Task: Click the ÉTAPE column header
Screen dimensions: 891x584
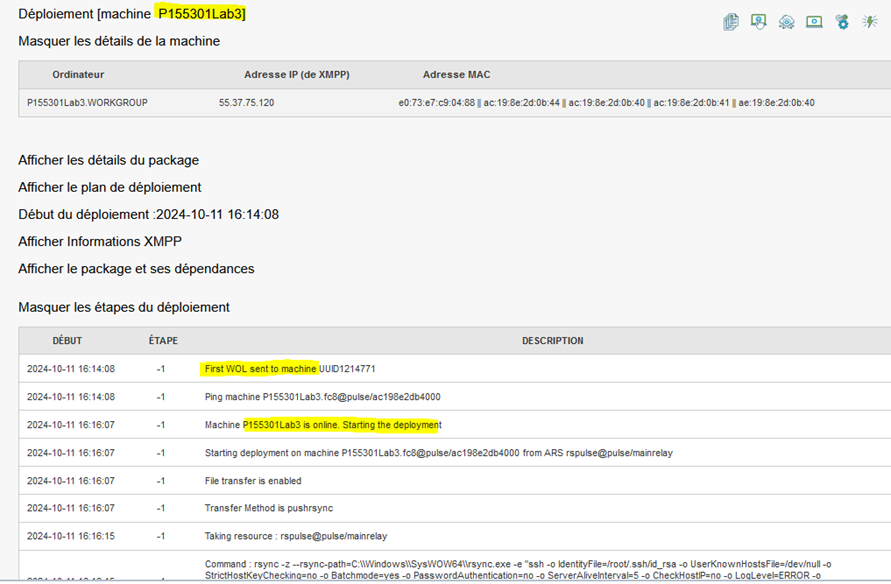Action: point(163,341)
